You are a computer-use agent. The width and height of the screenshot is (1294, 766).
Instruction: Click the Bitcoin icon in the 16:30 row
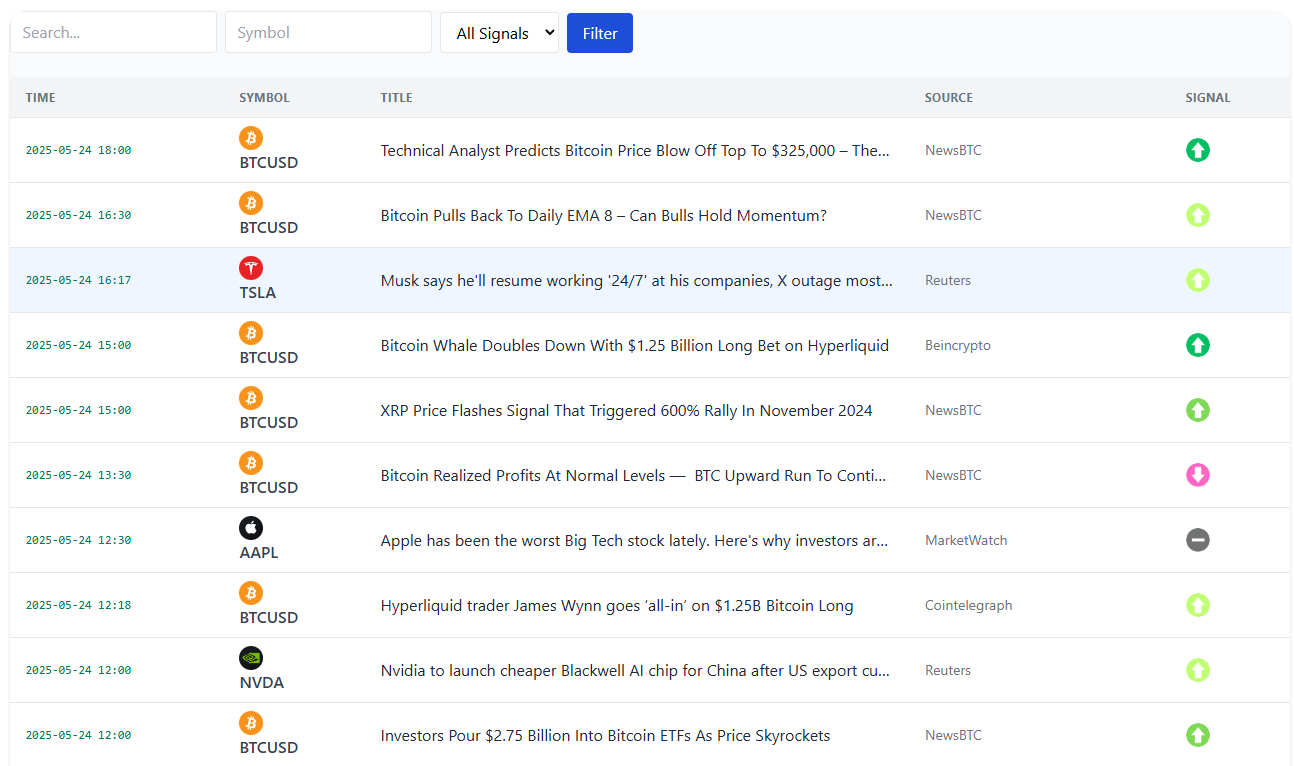tap(251, 203)
